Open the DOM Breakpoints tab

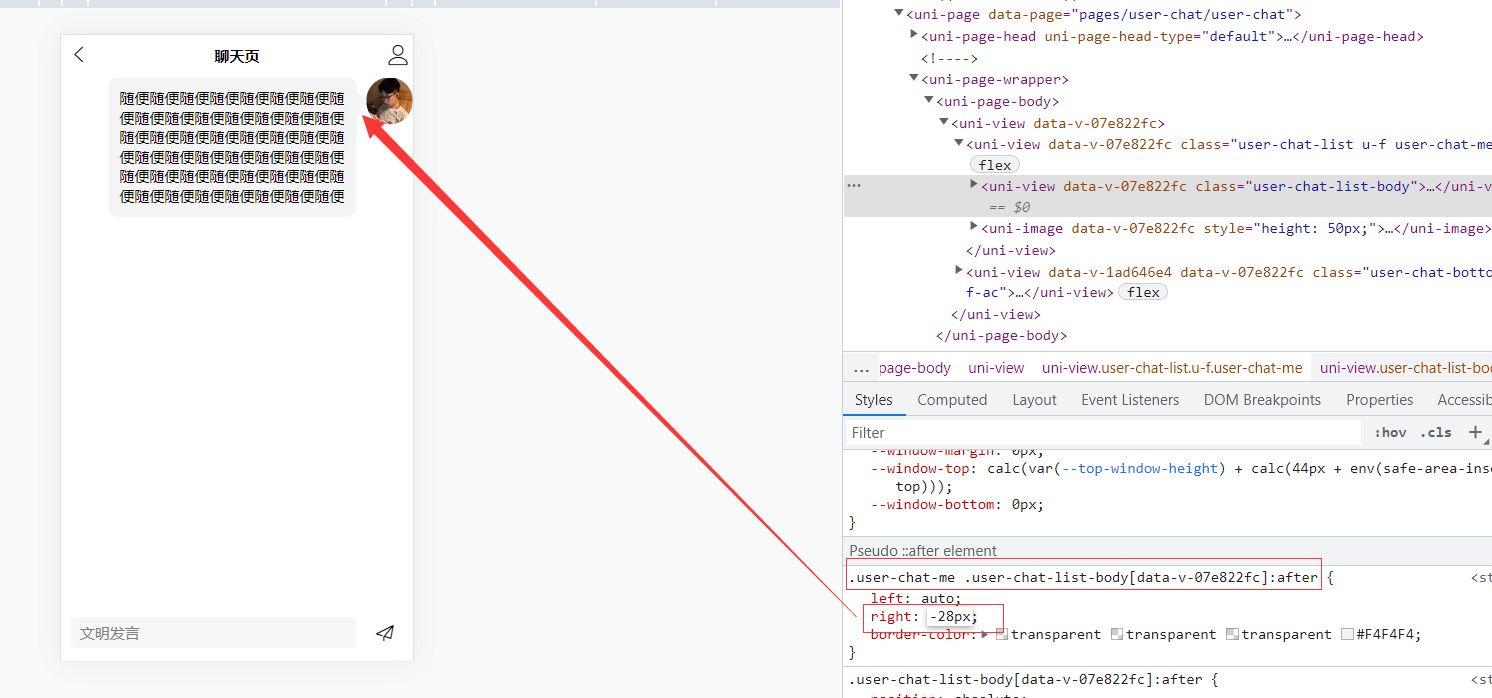click(1262, 400)
